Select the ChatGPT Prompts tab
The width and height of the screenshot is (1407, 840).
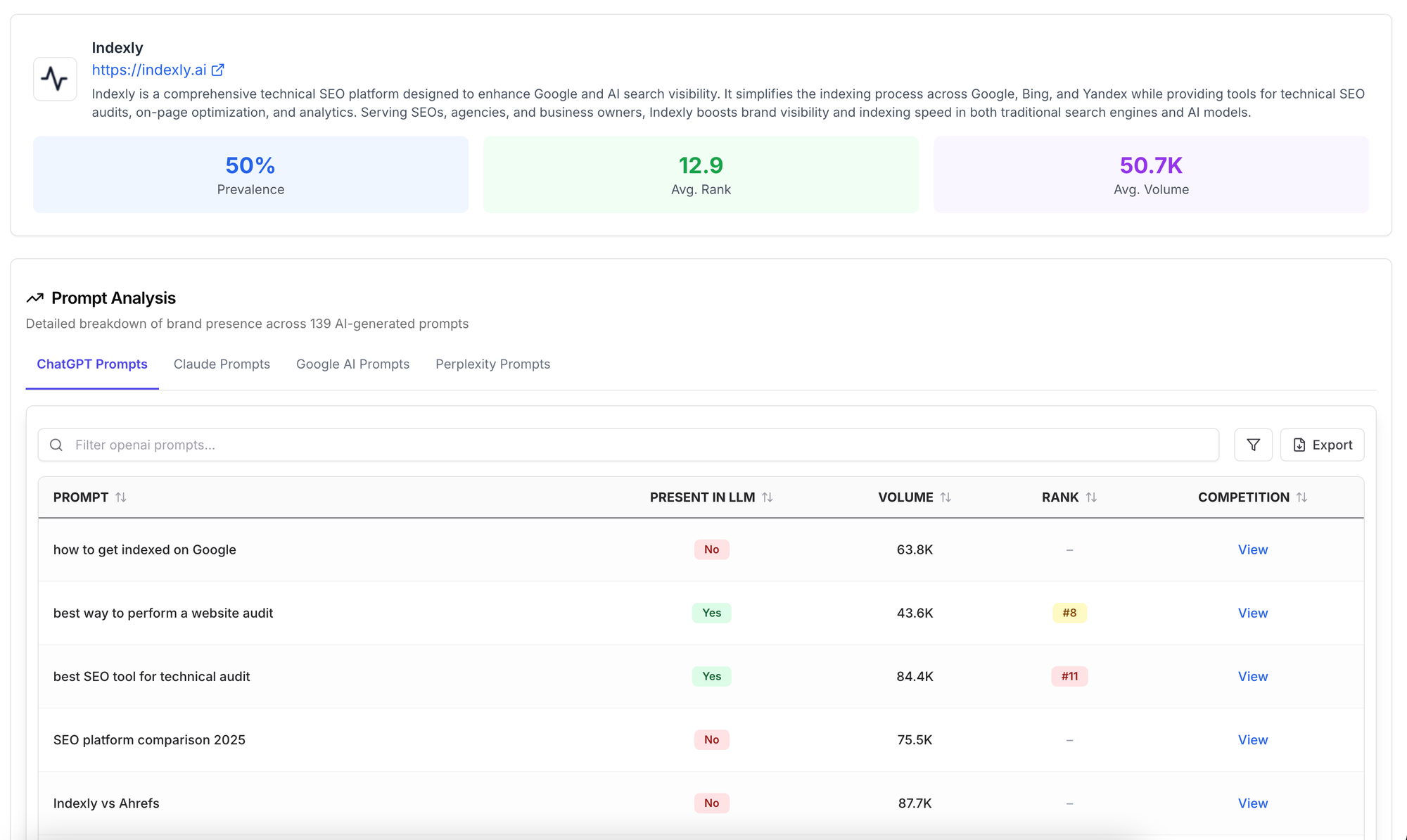tap(92, 364)
